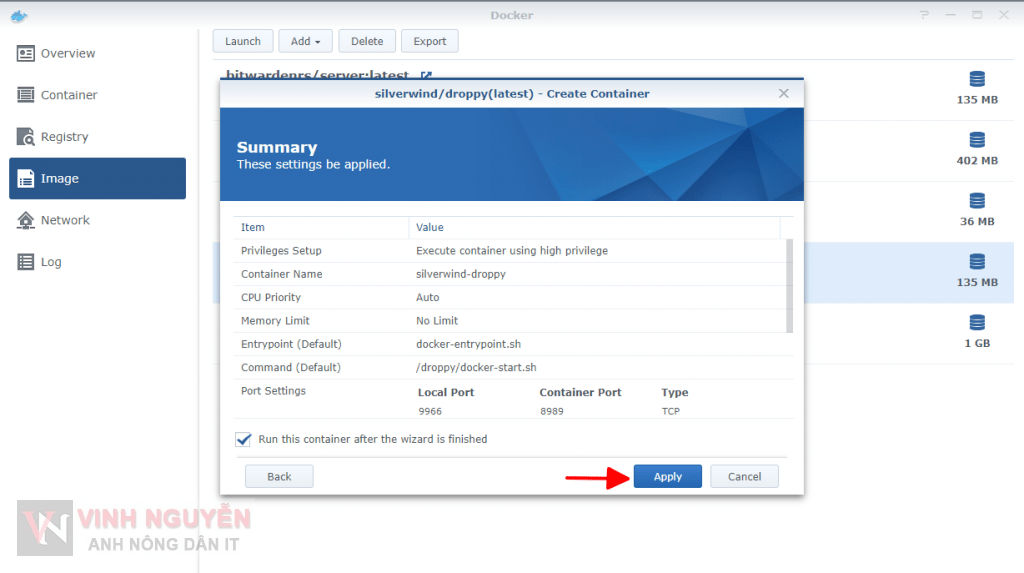Open the Container section

(x=68, y=95)
